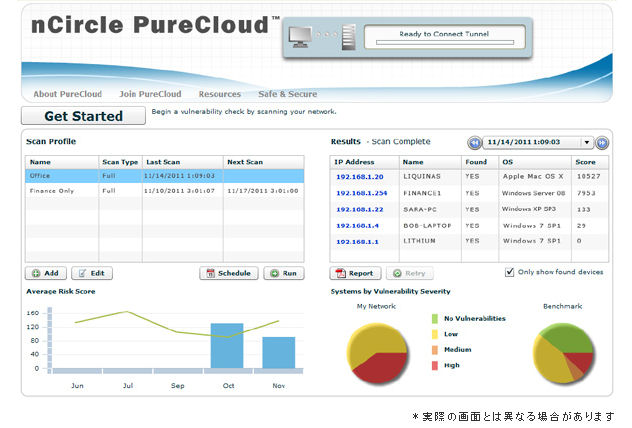This screenshot has width=632, height=428.
Task: Open Resources menu item
Action: point(220,94)
